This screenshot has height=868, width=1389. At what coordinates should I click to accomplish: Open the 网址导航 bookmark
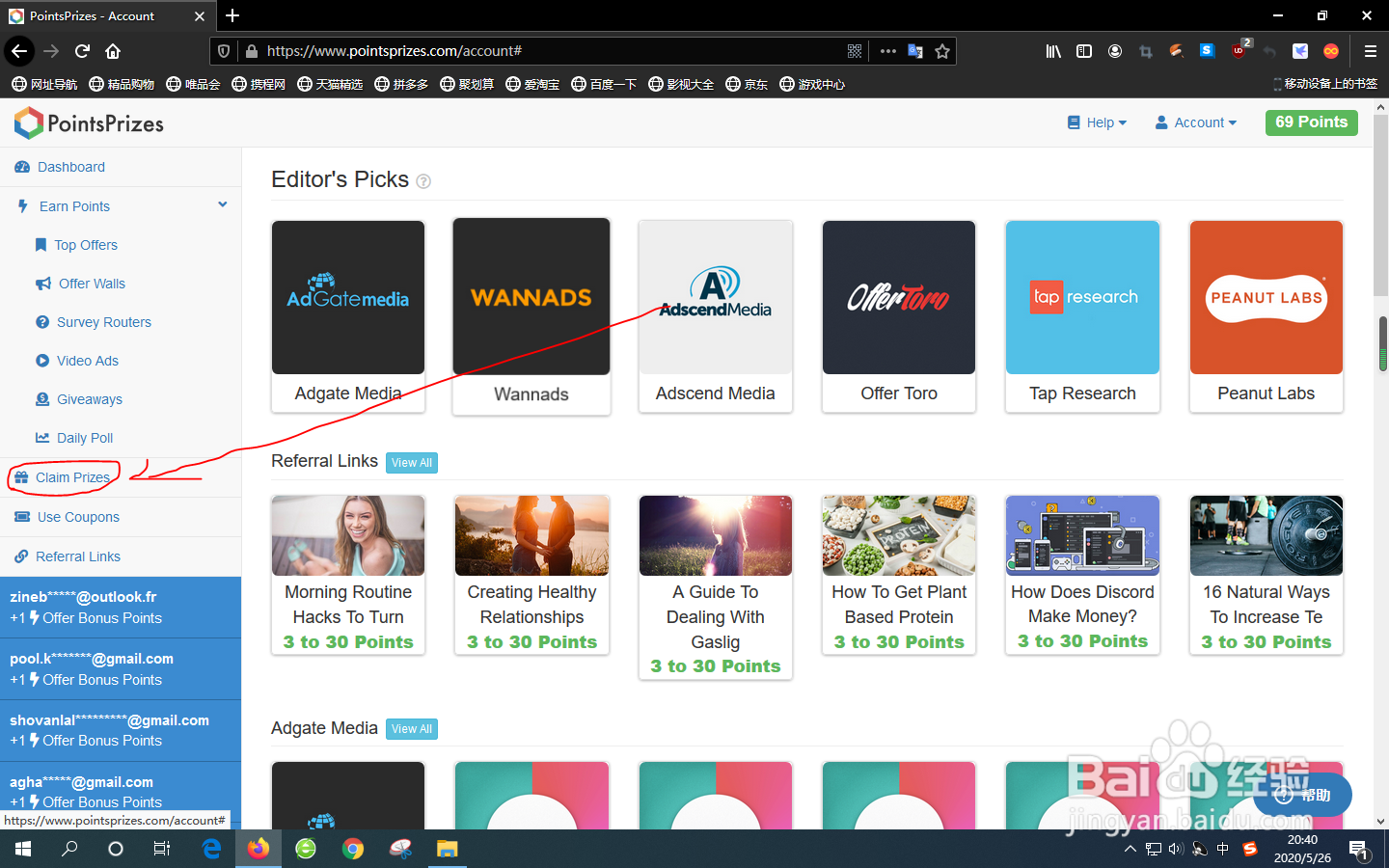coord(44,84)
